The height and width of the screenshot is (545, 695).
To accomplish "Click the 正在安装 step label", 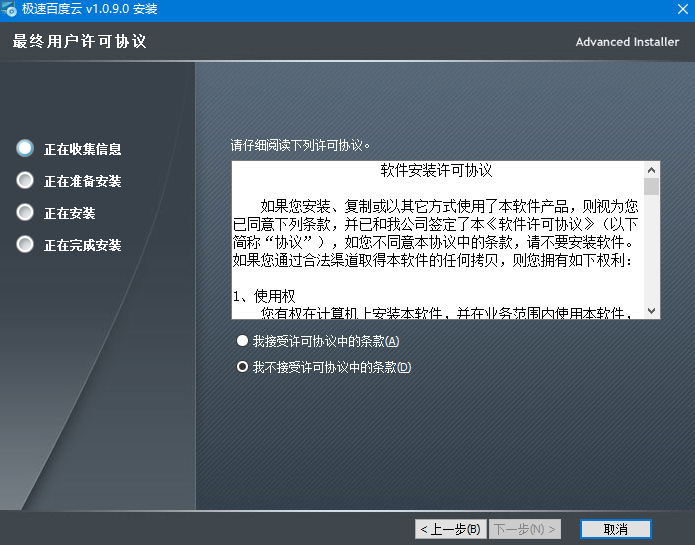I will pyautogui.click(x=70, y=213).
